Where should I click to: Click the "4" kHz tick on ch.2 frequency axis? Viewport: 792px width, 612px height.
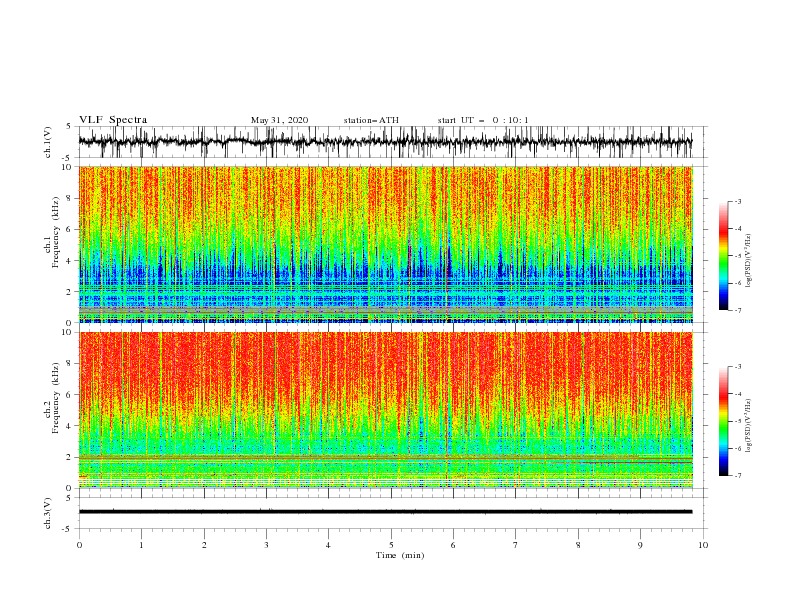click(70, 426)
